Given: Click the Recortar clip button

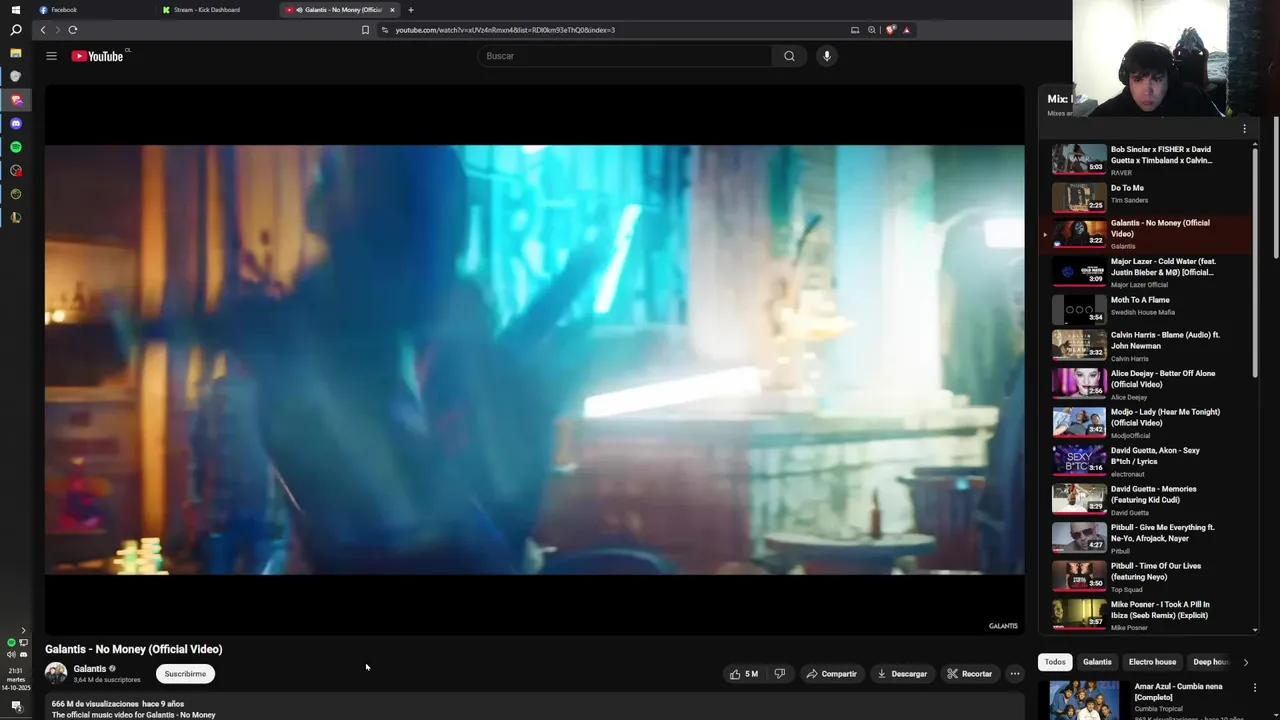Looking at the screenshot, I should pyautogui.click(x=970, y=674).
